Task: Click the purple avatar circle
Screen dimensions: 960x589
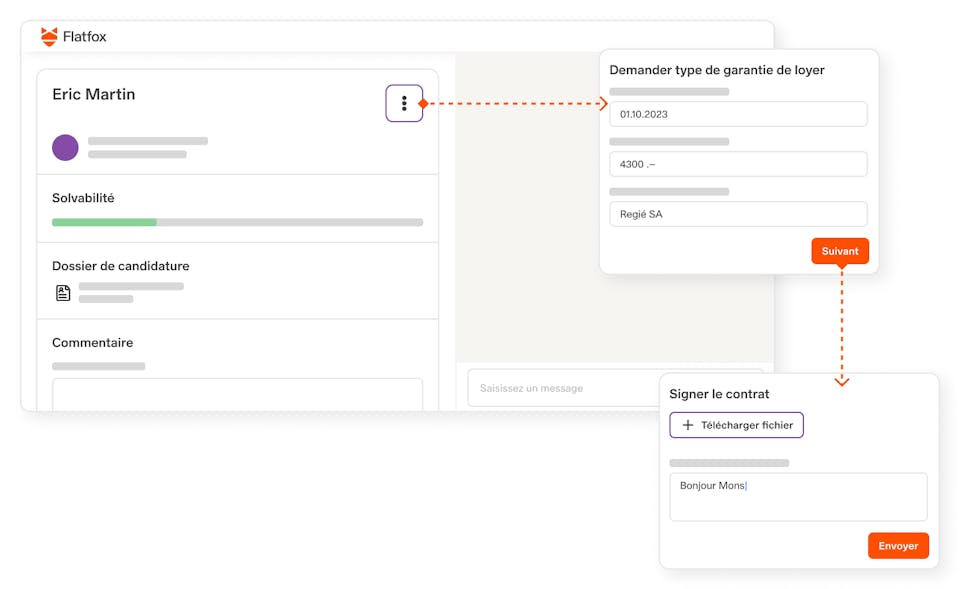Action: (65, 148)
